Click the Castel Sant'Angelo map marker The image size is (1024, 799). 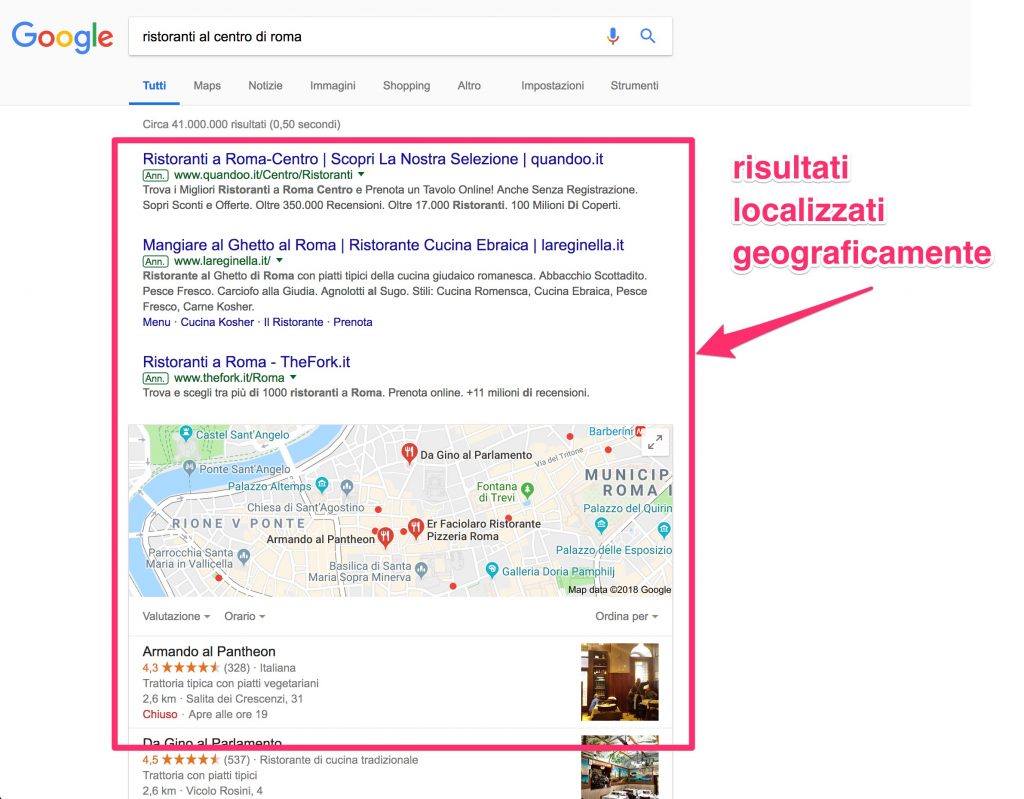coord(185,432)
